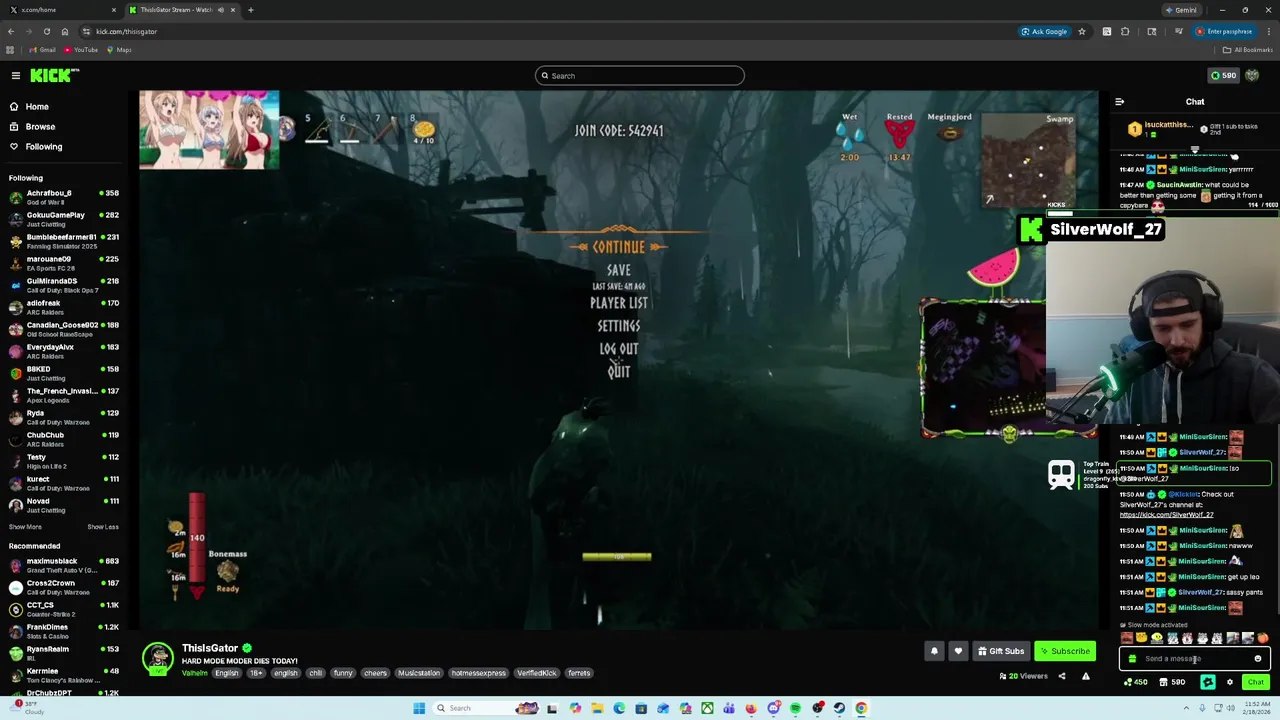
Task: Collapse the chat panel arrow icon
Action: (x=1119, y=101)
